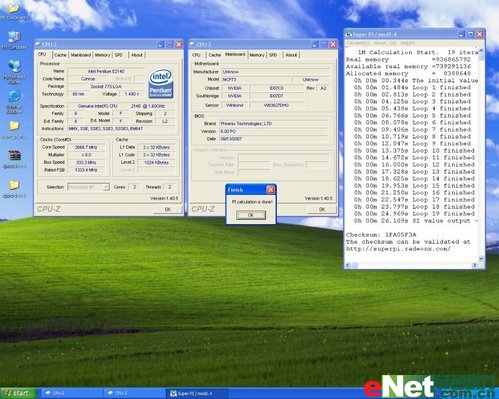Click the Sensor value Winbond
The image size is (499, 399).
235,105
